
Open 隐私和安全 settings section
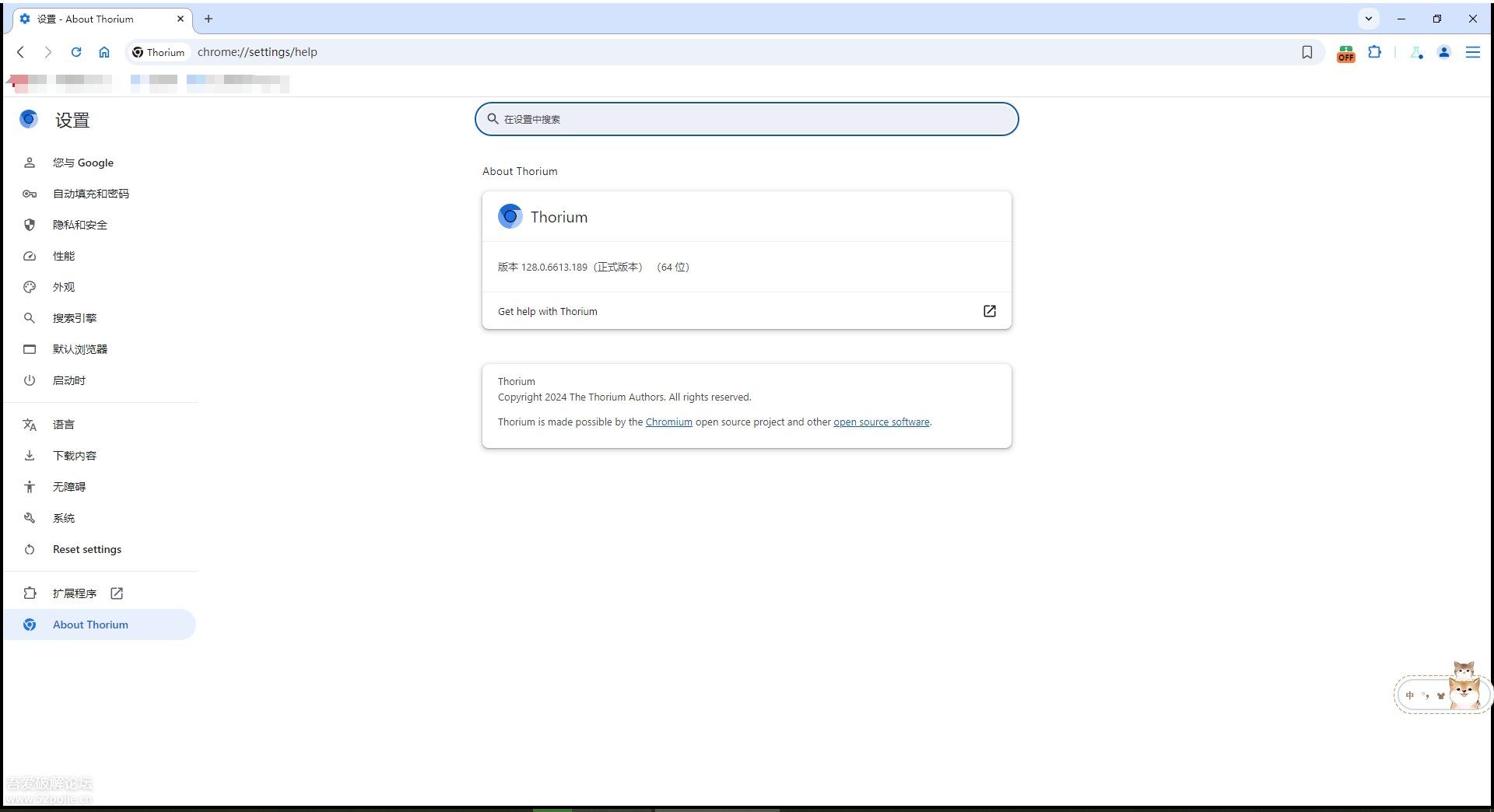[x=100, y=225]
